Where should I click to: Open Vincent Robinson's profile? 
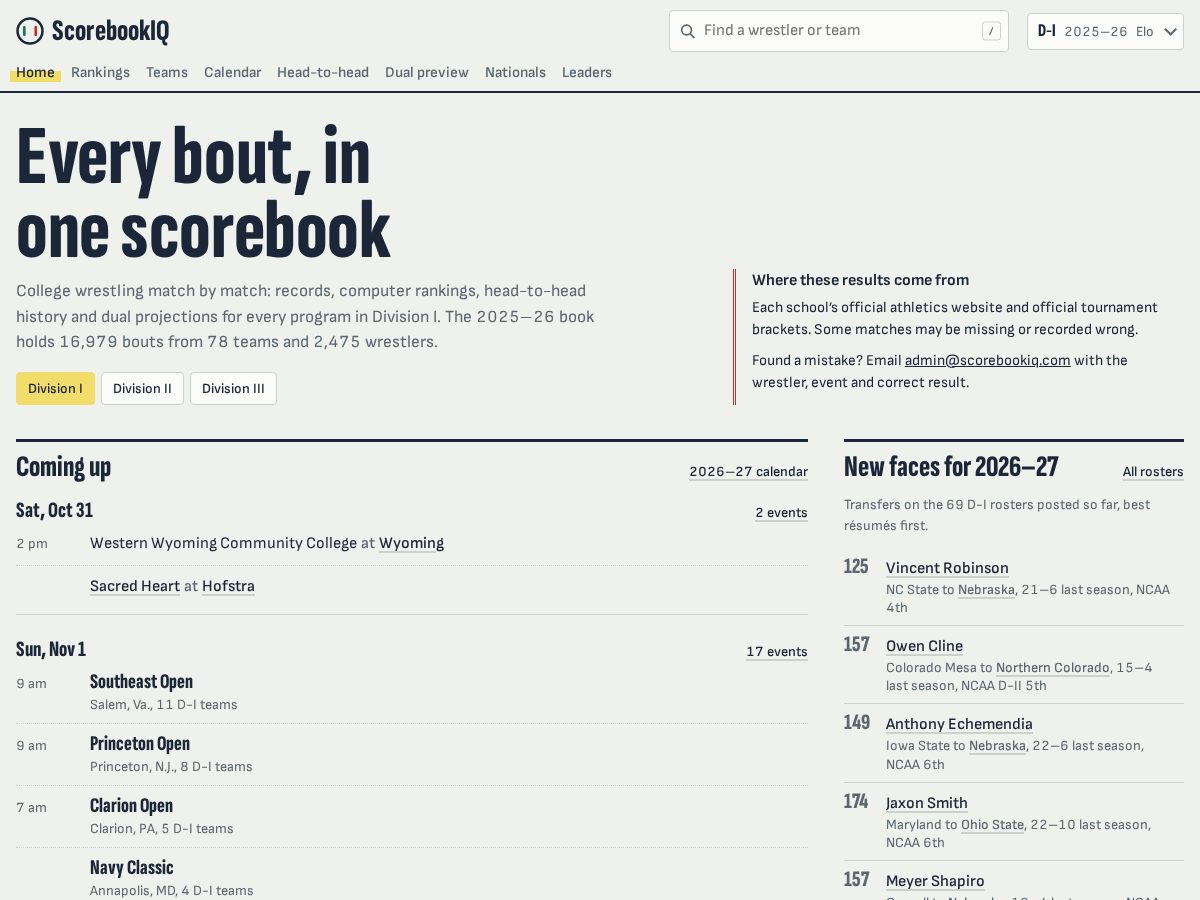coord(947,568)
